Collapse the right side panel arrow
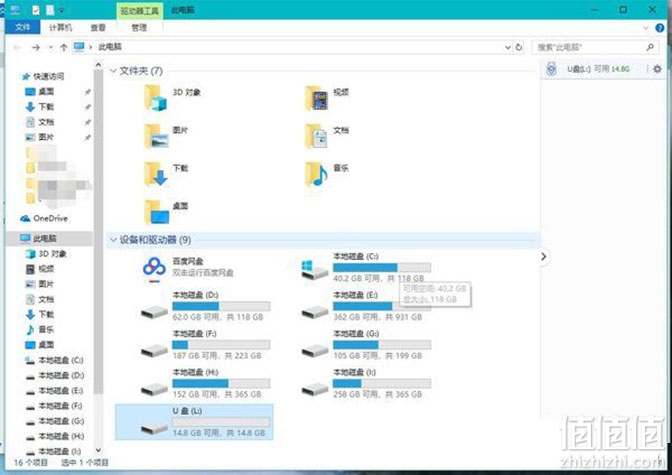The width and height of the screenshot is (672, 475). (x=544, y=257)
